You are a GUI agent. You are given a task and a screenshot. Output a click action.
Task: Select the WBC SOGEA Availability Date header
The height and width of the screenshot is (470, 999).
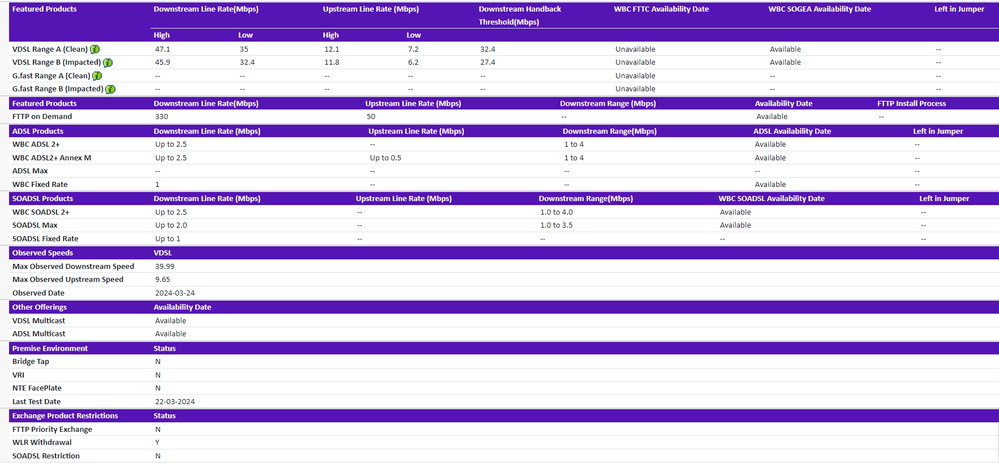point(819,9)
